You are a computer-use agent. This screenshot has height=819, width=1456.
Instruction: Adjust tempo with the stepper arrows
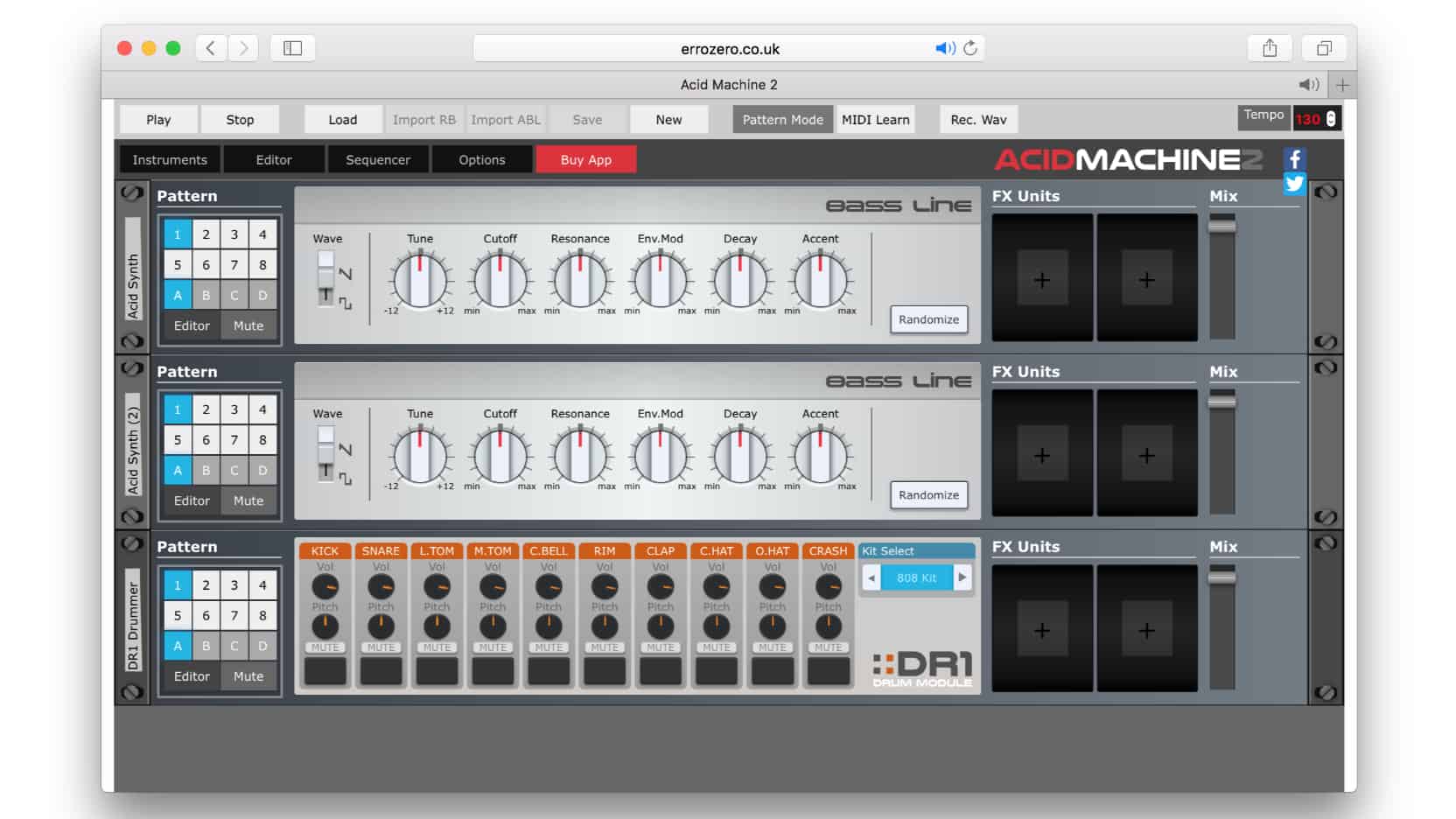1331,119
